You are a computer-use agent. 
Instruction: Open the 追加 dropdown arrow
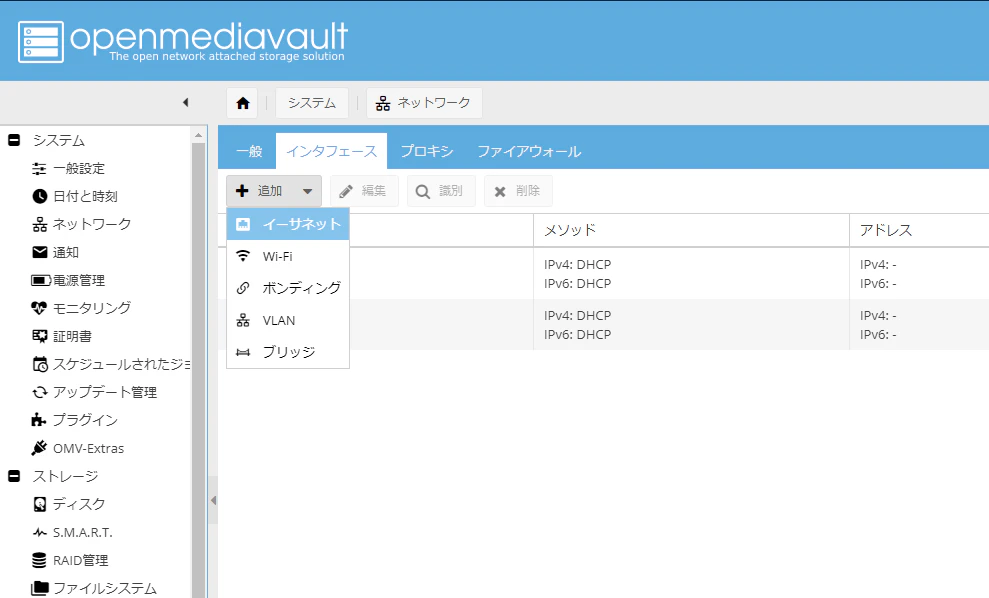307,190
